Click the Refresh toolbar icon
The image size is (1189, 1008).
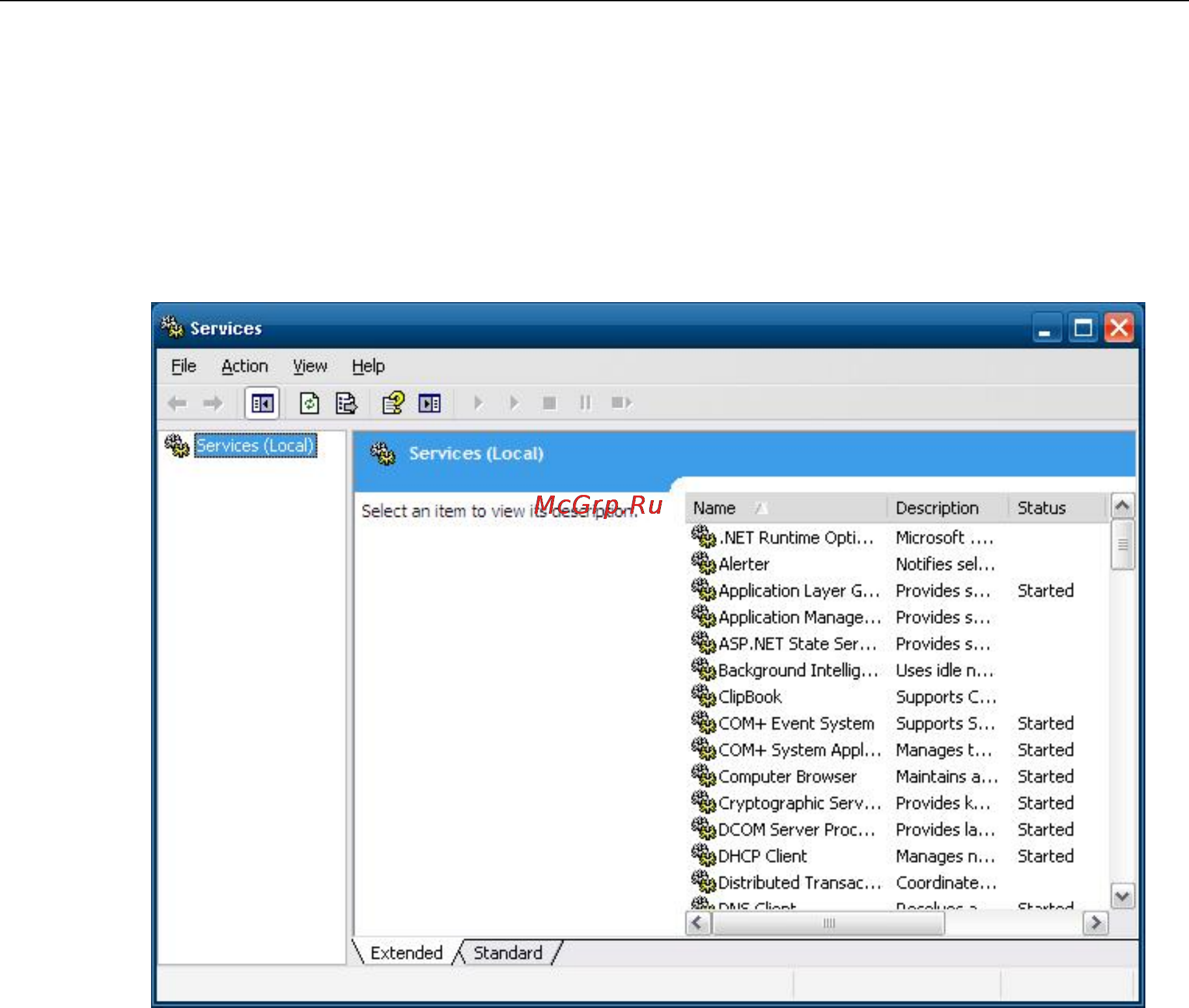pyautogui.click(x=309, y=404)
